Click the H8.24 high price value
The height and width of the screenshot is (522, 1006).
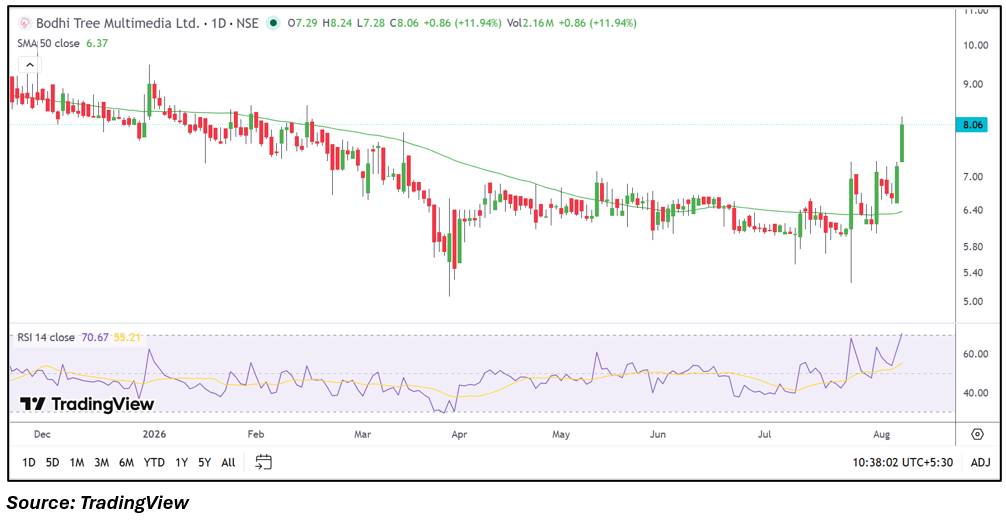(x=337, y=23)
